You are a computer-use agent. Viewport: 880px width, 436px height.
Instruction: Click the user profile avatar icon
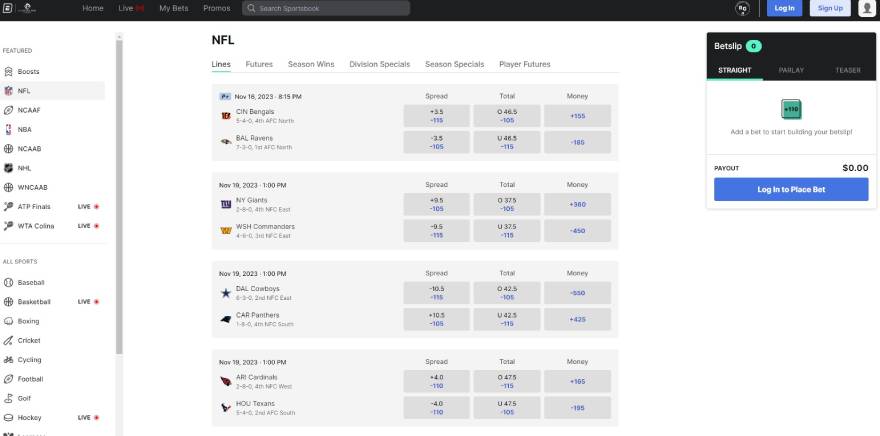click(867, 8)
